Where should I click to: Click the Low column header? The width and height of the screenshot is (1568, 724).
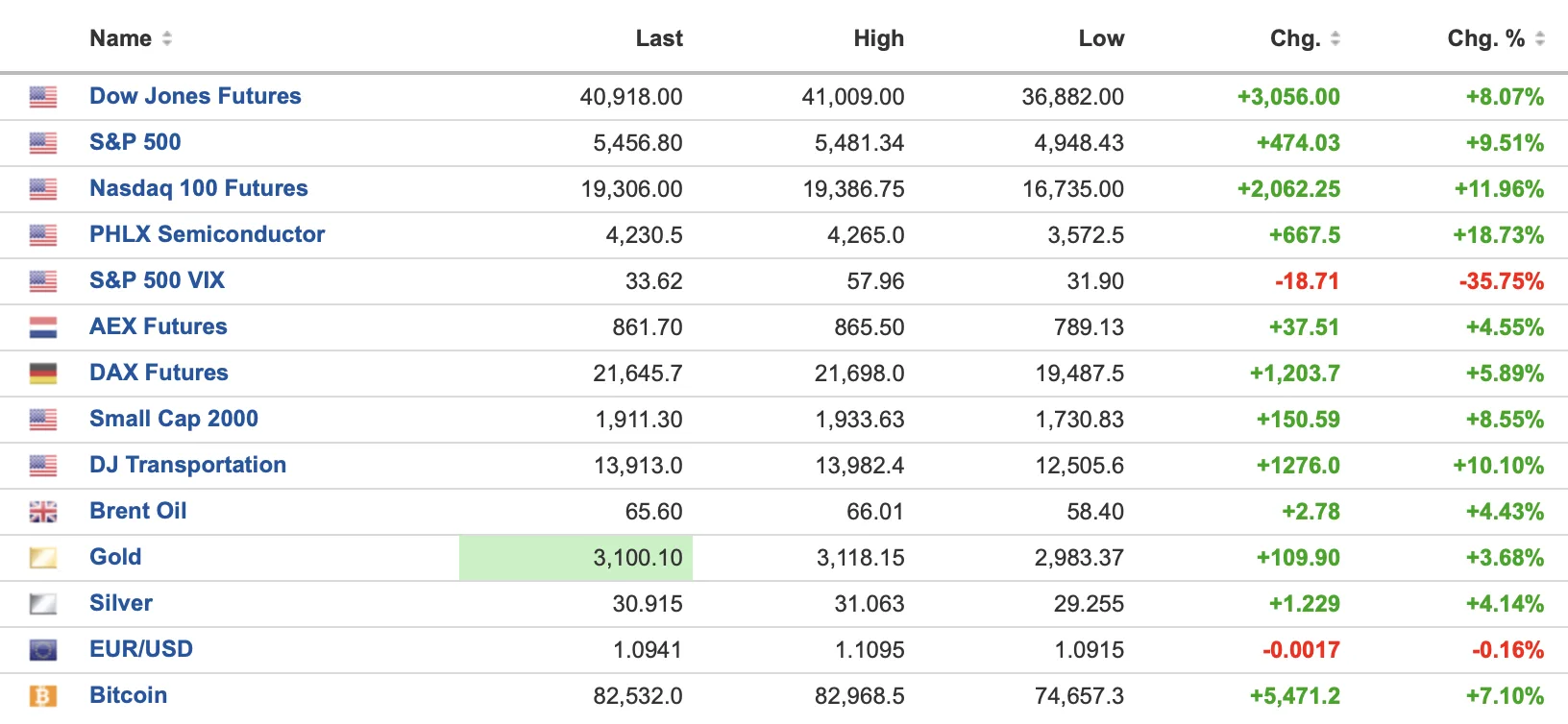(x=1101, y=38)
